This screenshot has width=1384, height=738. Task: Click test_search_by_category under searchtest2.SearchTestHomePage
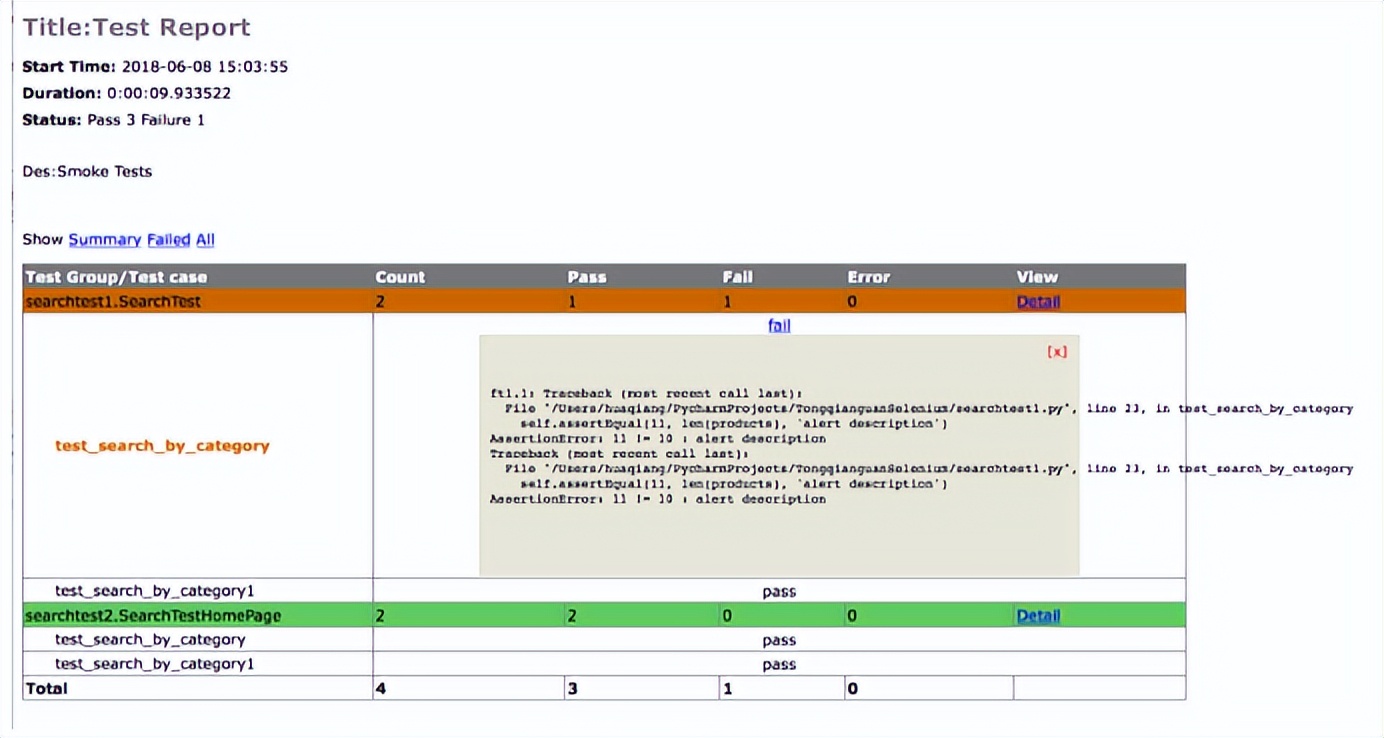[x=150, y=640]
